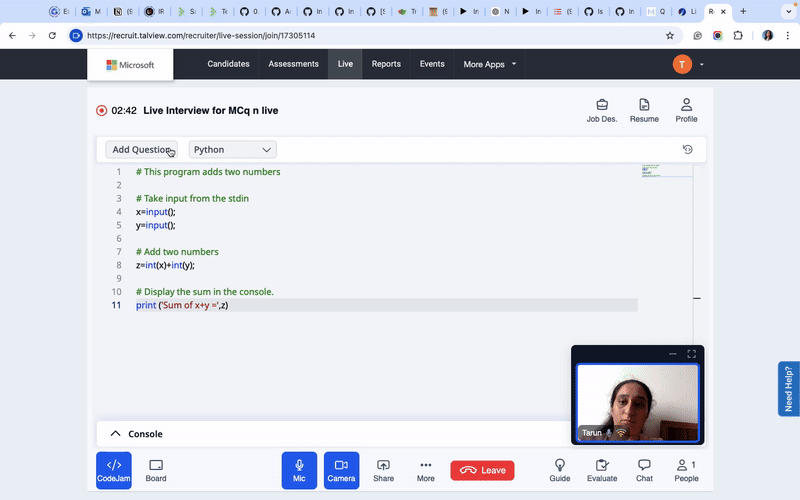Image resolution: width=800 pixels, height=500 pixels.
Task: Click the recording indicator icon
Action: click(102, 110)
